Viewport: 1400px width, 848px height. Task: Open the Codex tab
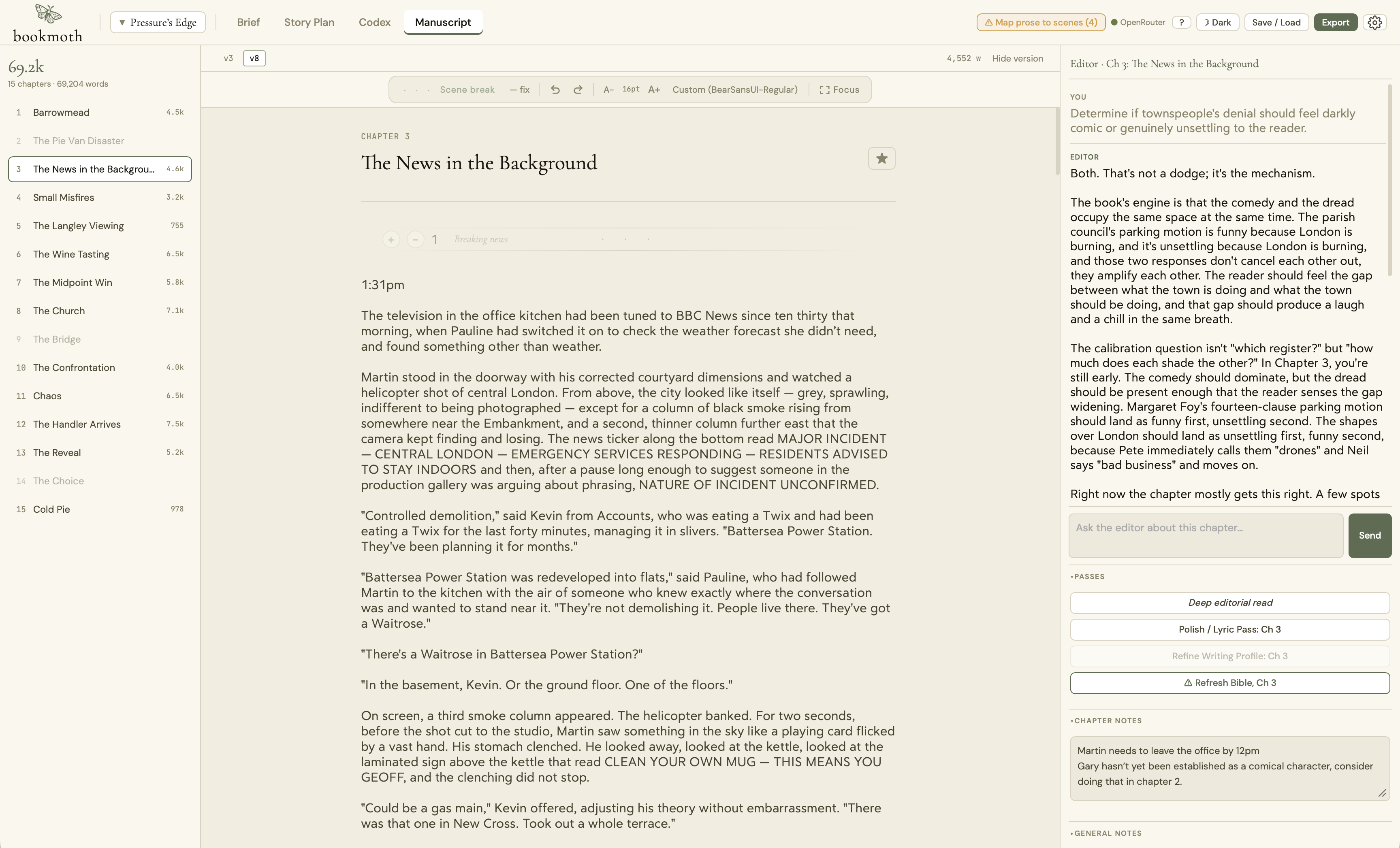374,22
